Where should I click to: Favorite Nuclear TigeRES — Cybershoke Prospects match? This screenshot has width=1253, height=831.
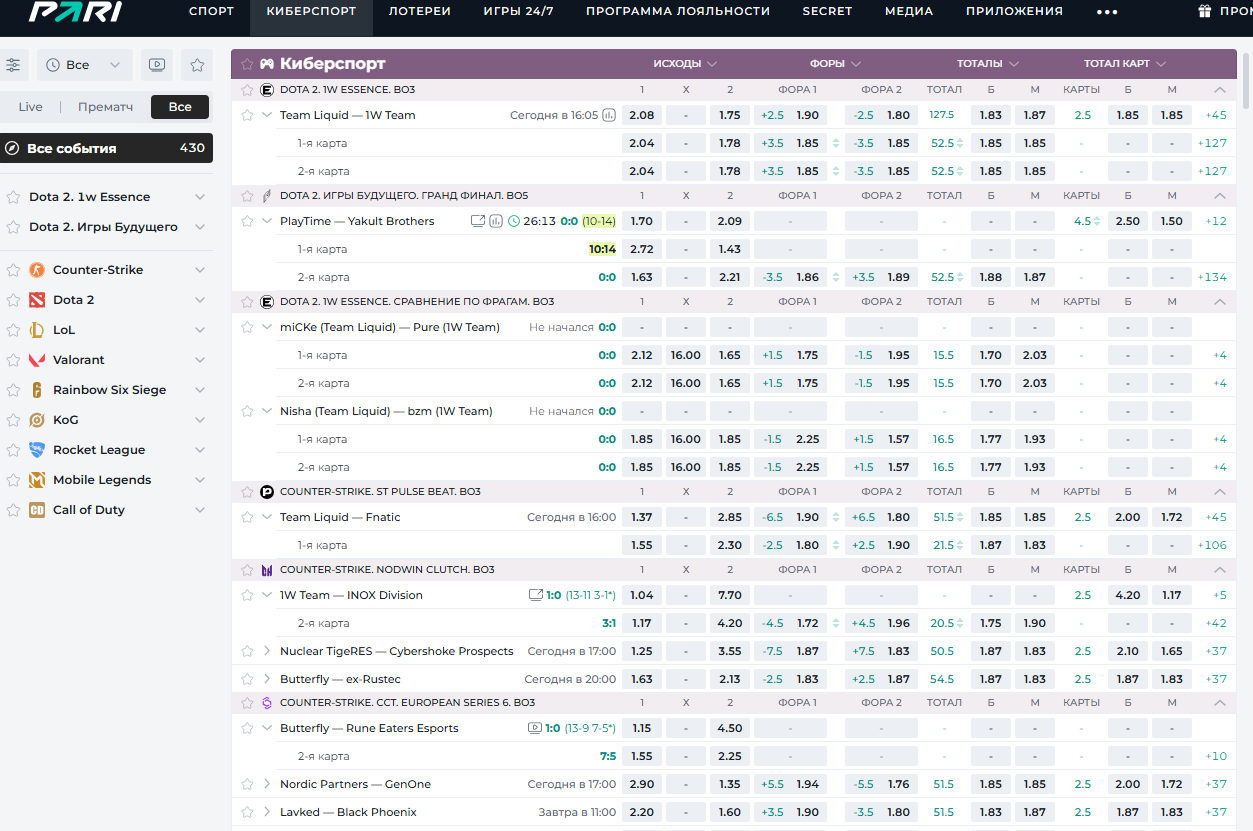247,651
